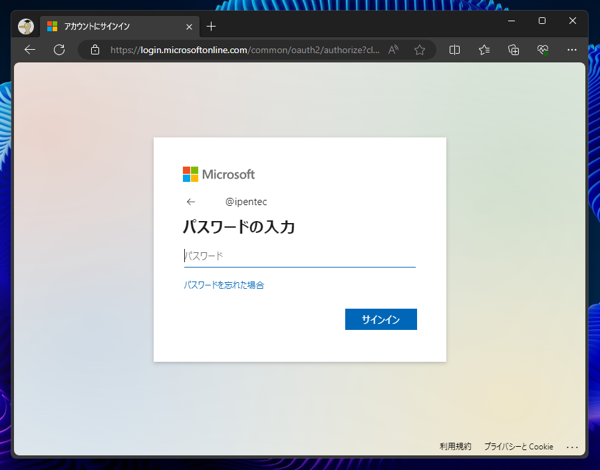Open 利用規約 footer link
The image size is (600, 470).
(455, 446)
